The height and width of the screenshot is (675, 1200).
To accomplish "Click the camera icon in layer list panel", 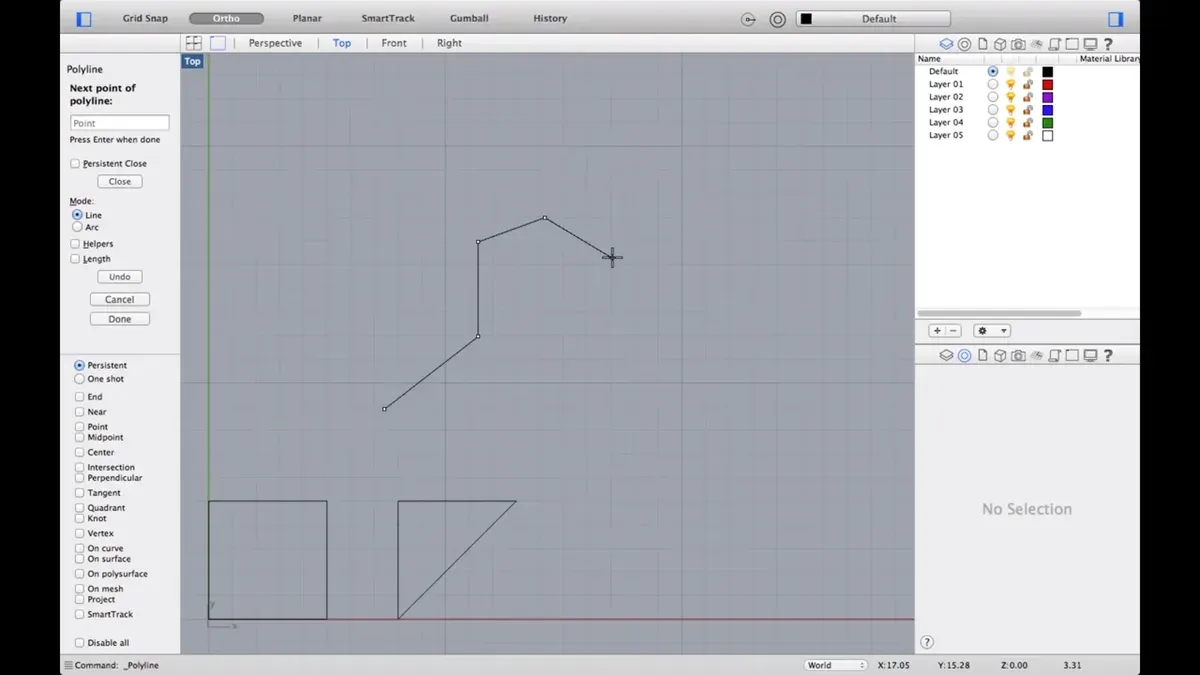I will (1018, 44).
